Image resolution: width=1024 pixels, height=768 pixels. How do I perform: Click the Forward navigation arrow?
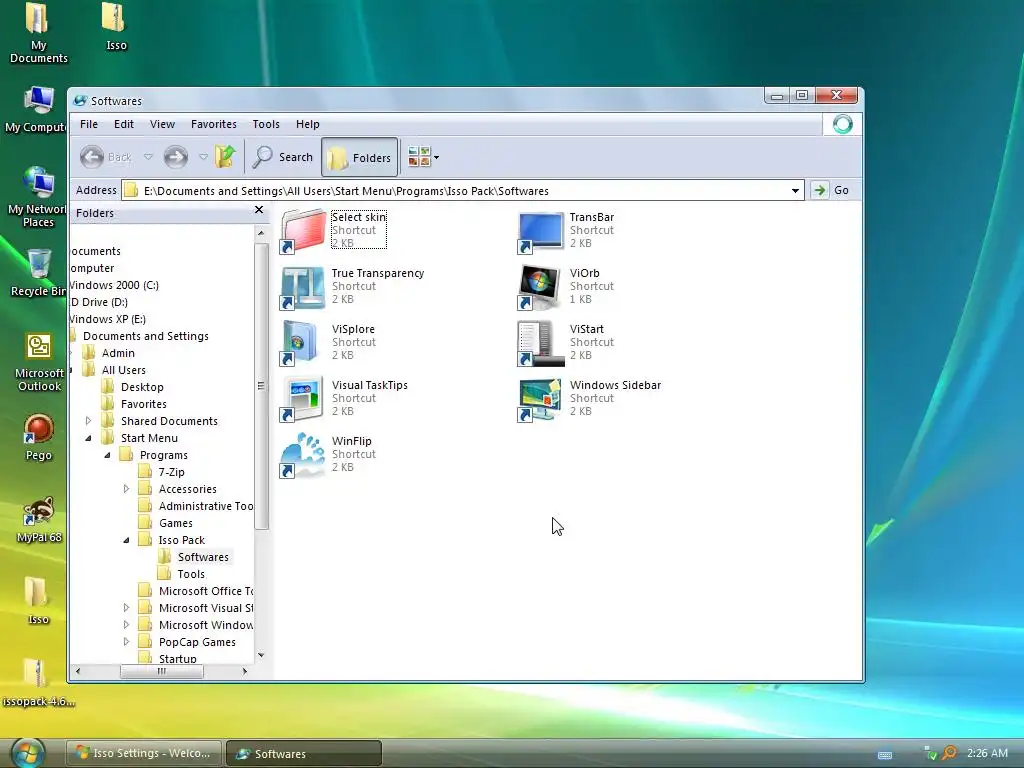[176, 157]
